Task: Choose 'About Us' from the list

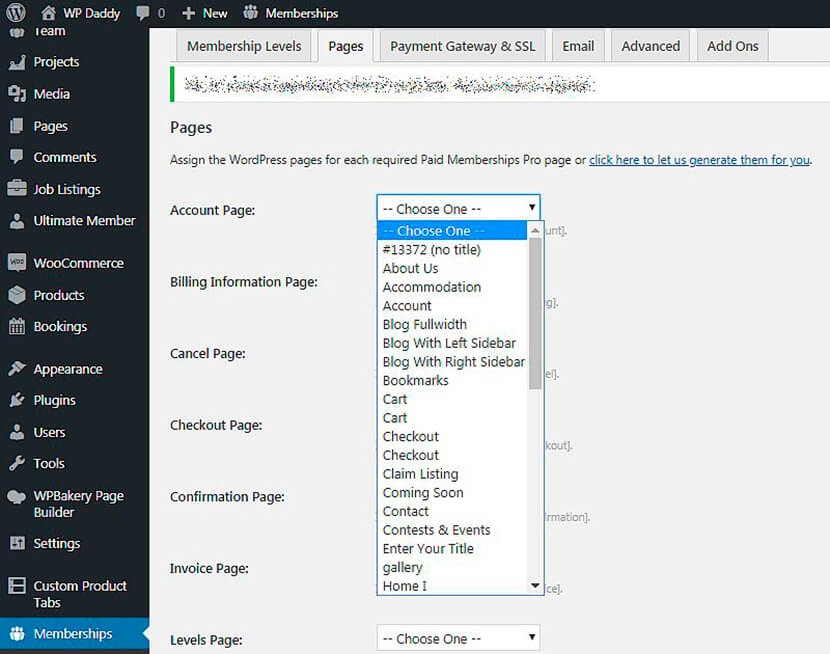Action: (452, 268)
